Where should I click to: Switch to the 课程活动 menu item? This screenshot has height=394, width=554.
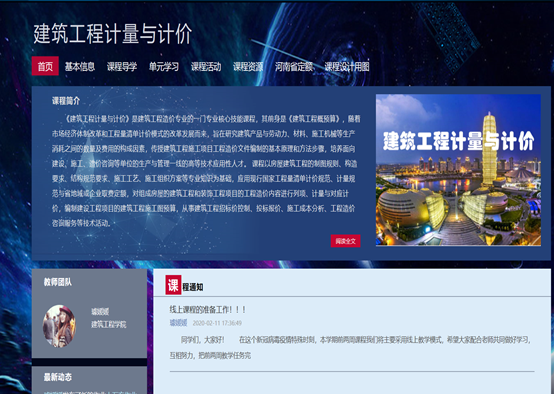pos(206,66)
